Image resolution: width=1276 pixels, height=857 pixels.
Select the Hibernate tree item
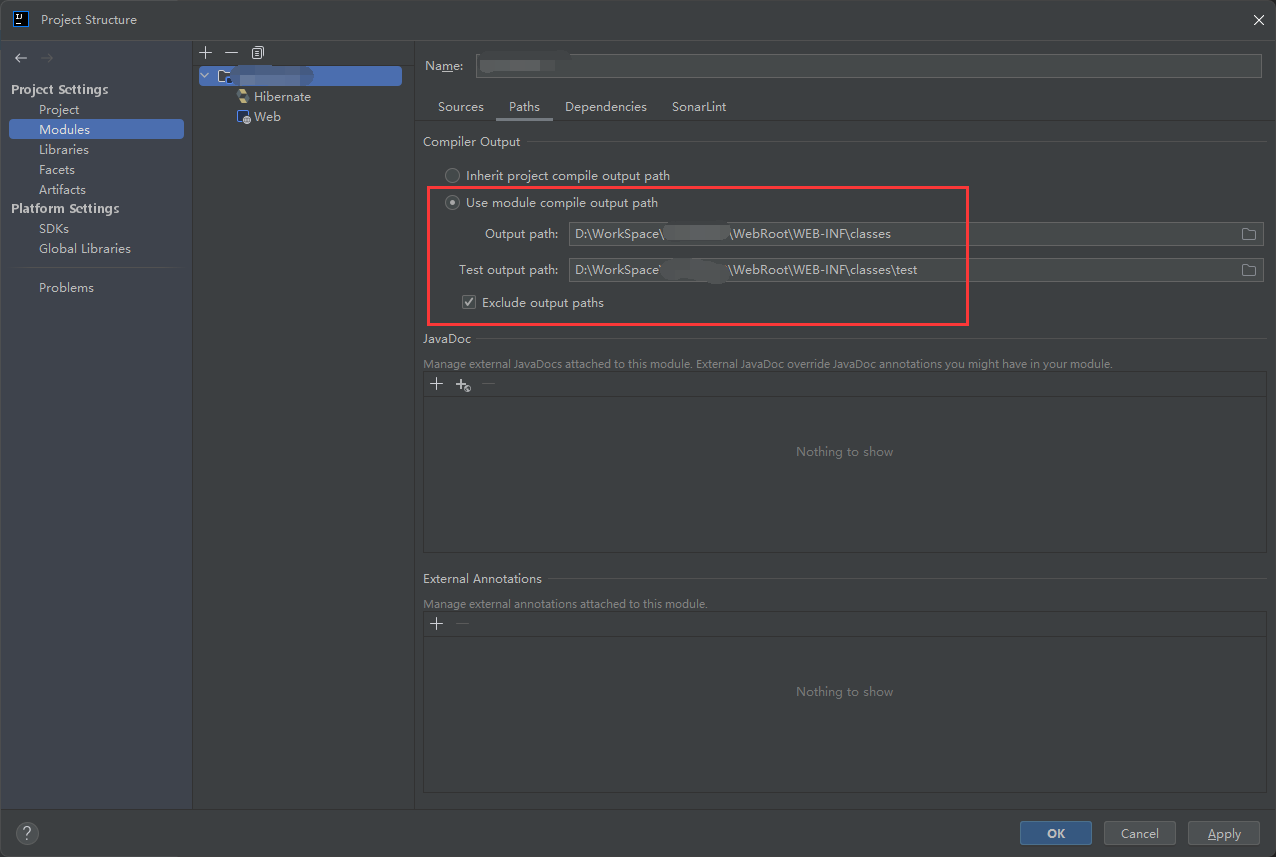pos(282,97)
